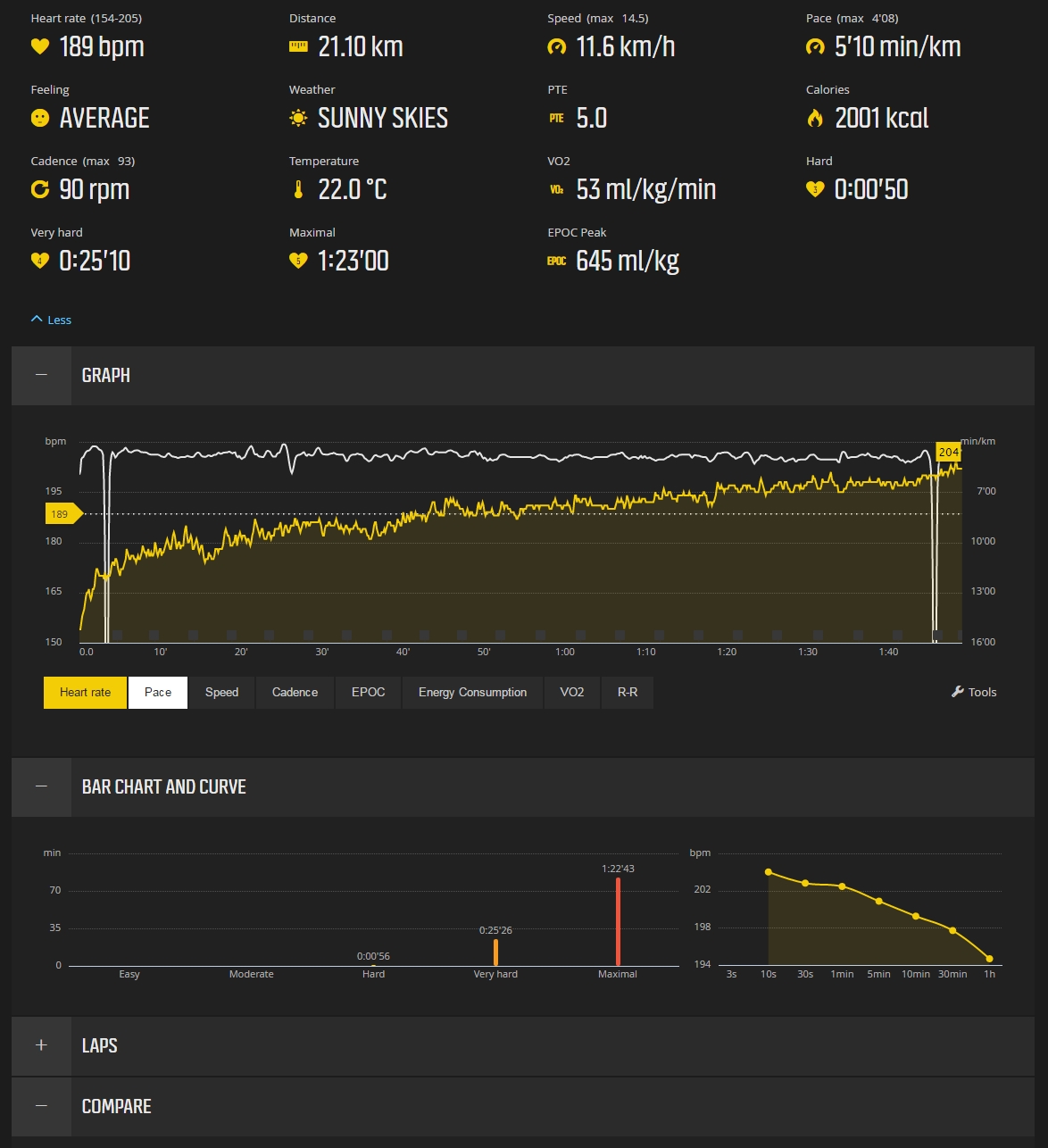Click the 0:25'10 Very hard time value
This screenshot has width=1048, height=1148.
(x=95, y=261)
